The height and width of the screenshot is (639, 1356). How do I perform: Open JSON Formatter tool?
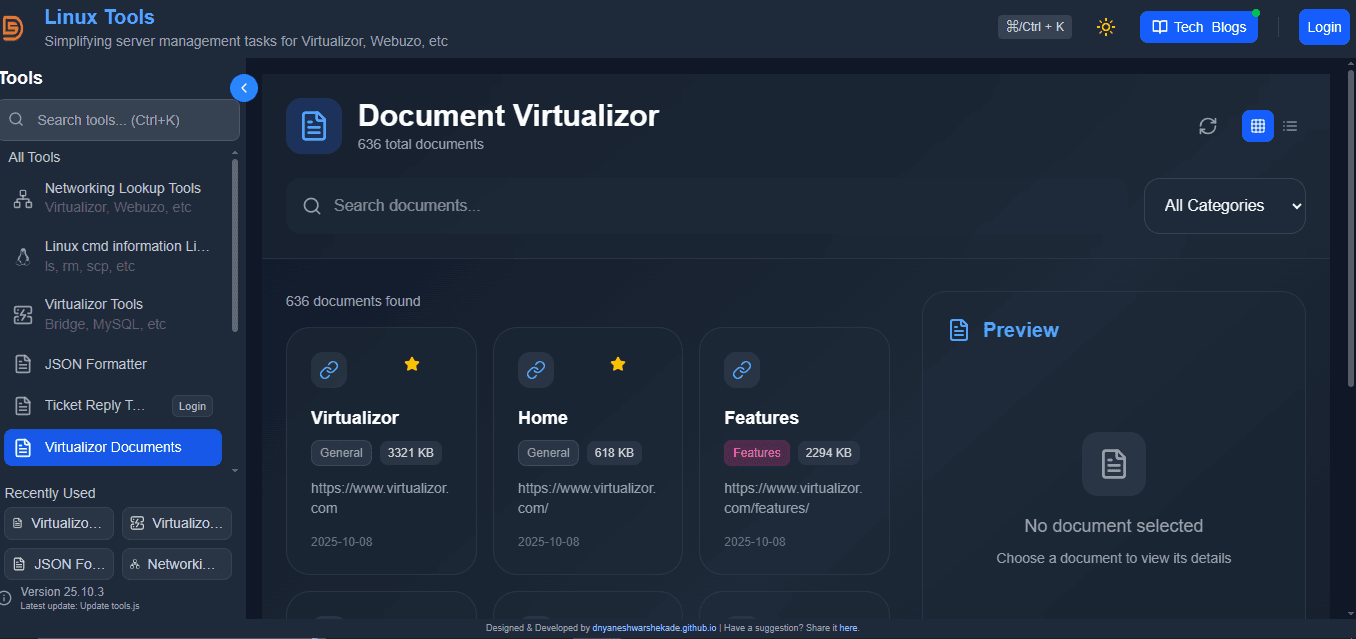click(x=113, y=364)
